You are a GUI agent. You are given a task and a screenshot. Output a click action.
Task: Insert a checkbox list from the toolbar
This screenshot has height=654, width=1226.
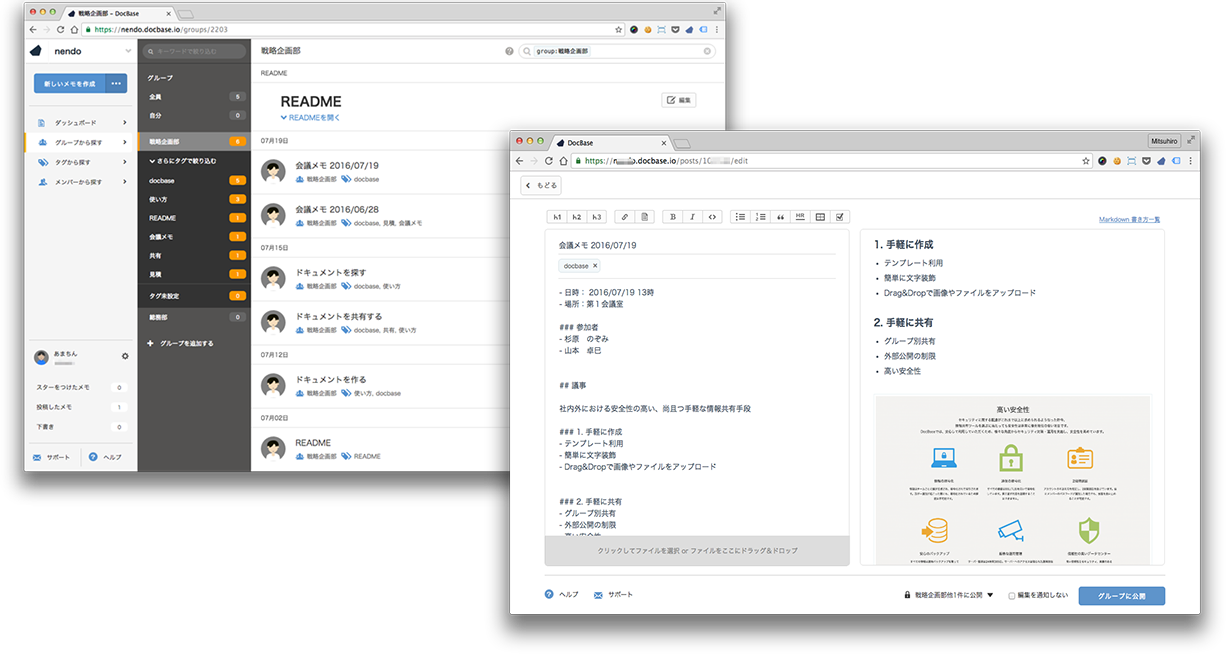pyautogui.click(x=841, y=216)
